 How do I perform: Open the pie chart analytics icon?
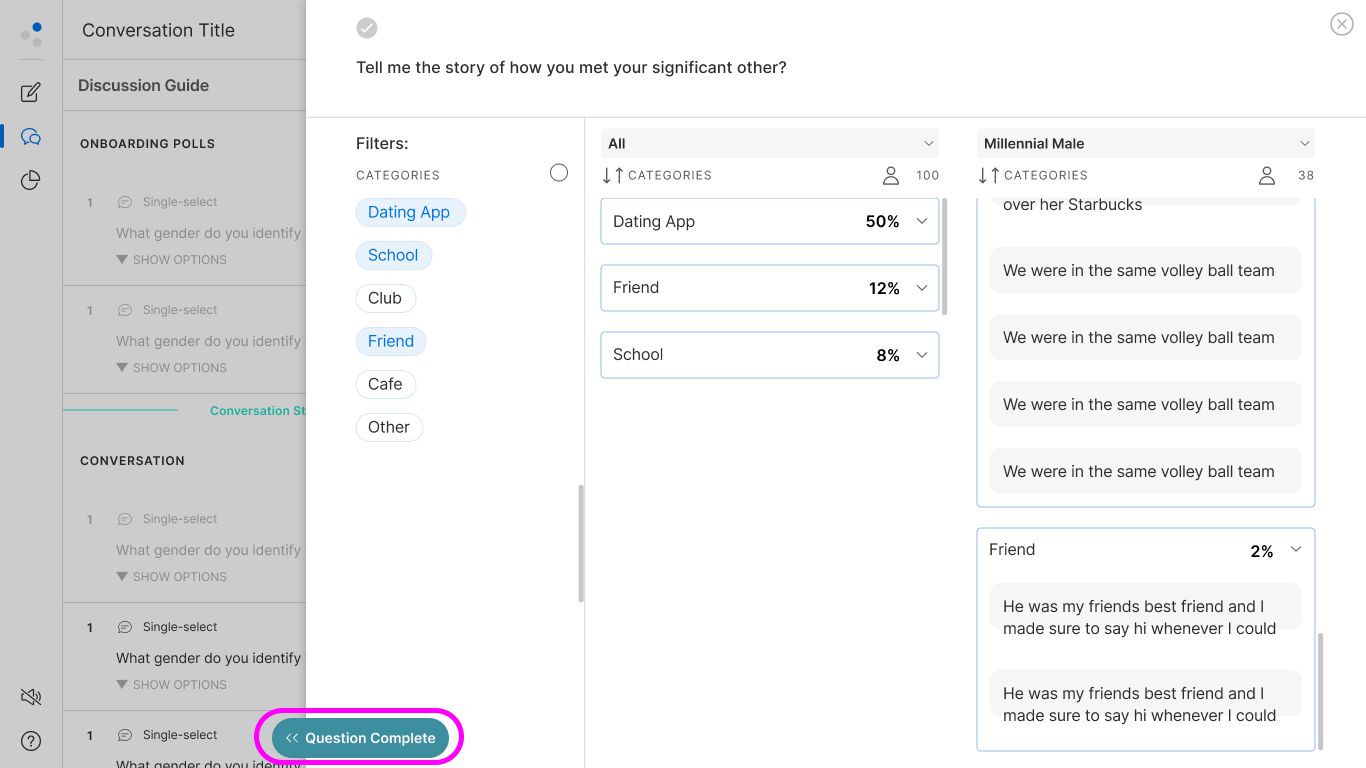[31, 180]
